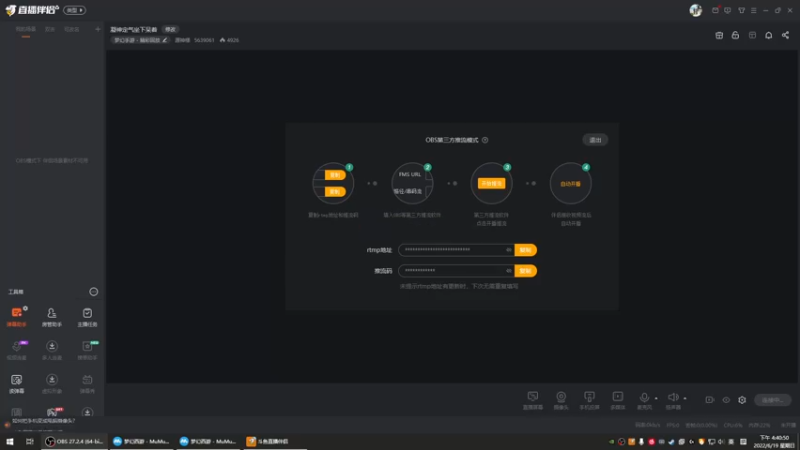This screenshot has height=450, width=800.
Task: Open the tip link about using phone as camera
Action: (x=43, y=421)
